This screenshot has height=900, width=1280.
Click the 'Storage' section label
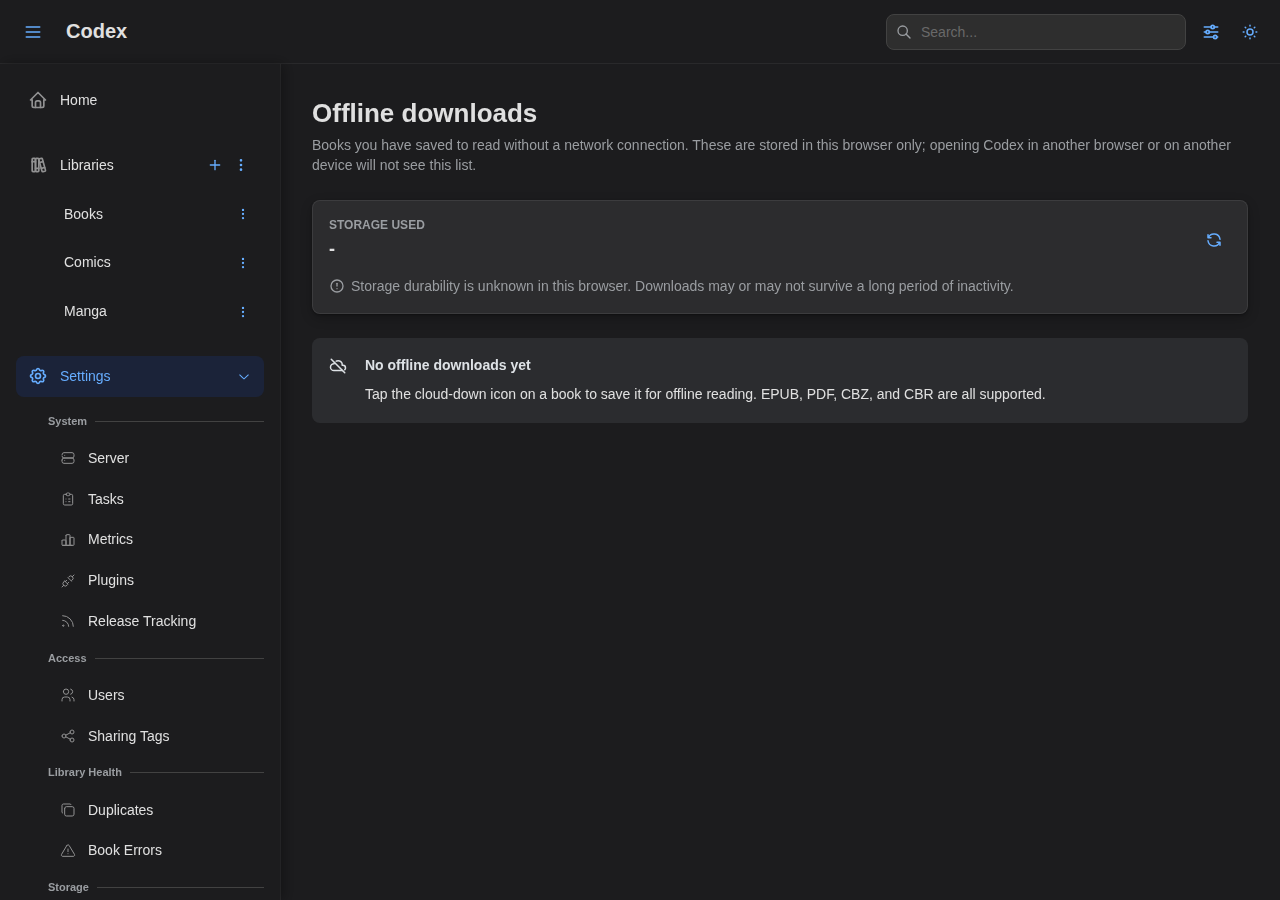point(68,887)
